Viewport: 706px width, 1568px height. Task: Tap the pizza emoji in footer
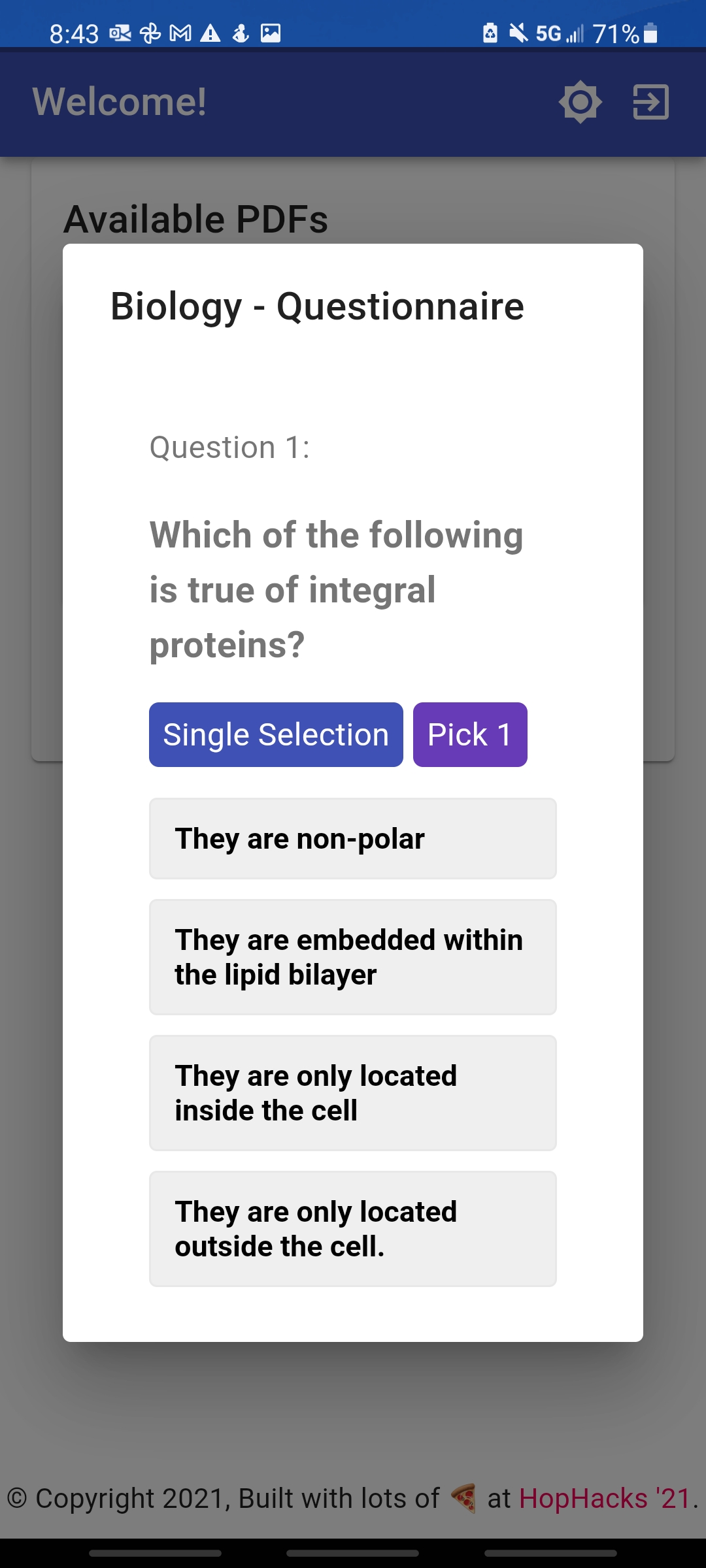(x=463, y=1498)
